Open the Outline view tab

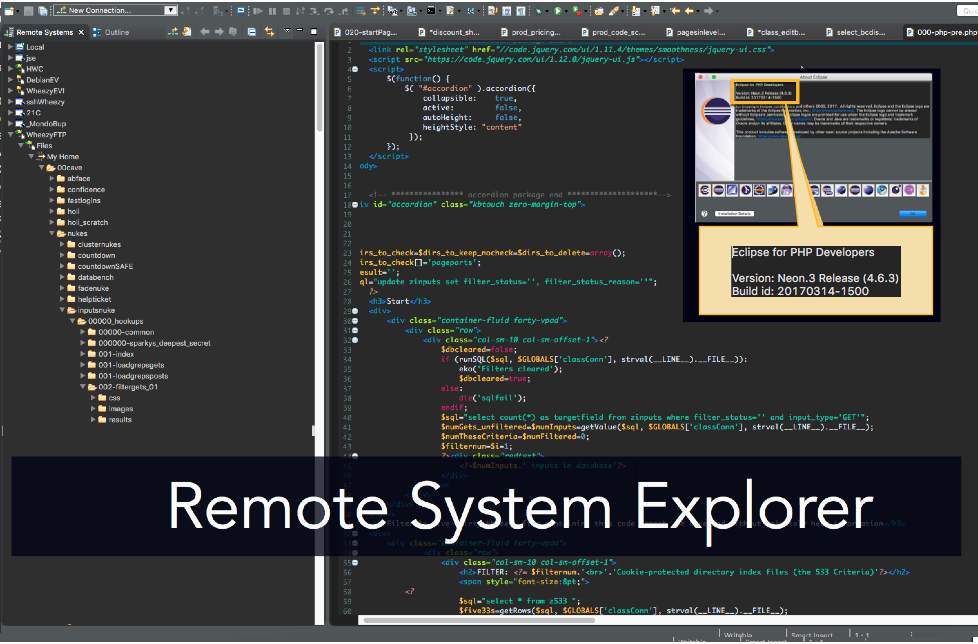click(x=111, y=32)
